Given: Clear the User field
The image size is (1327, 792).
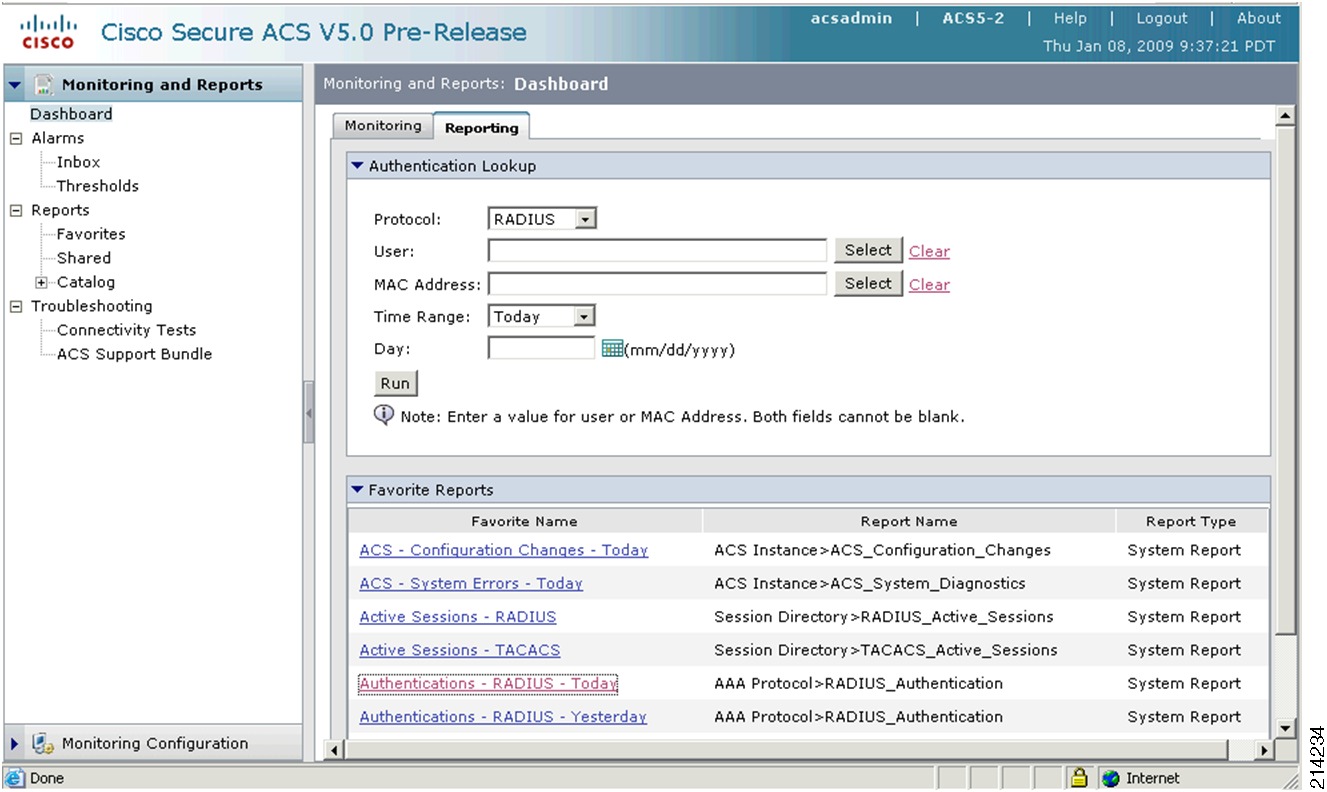Looking at the screenshot, I should point(929,252).
